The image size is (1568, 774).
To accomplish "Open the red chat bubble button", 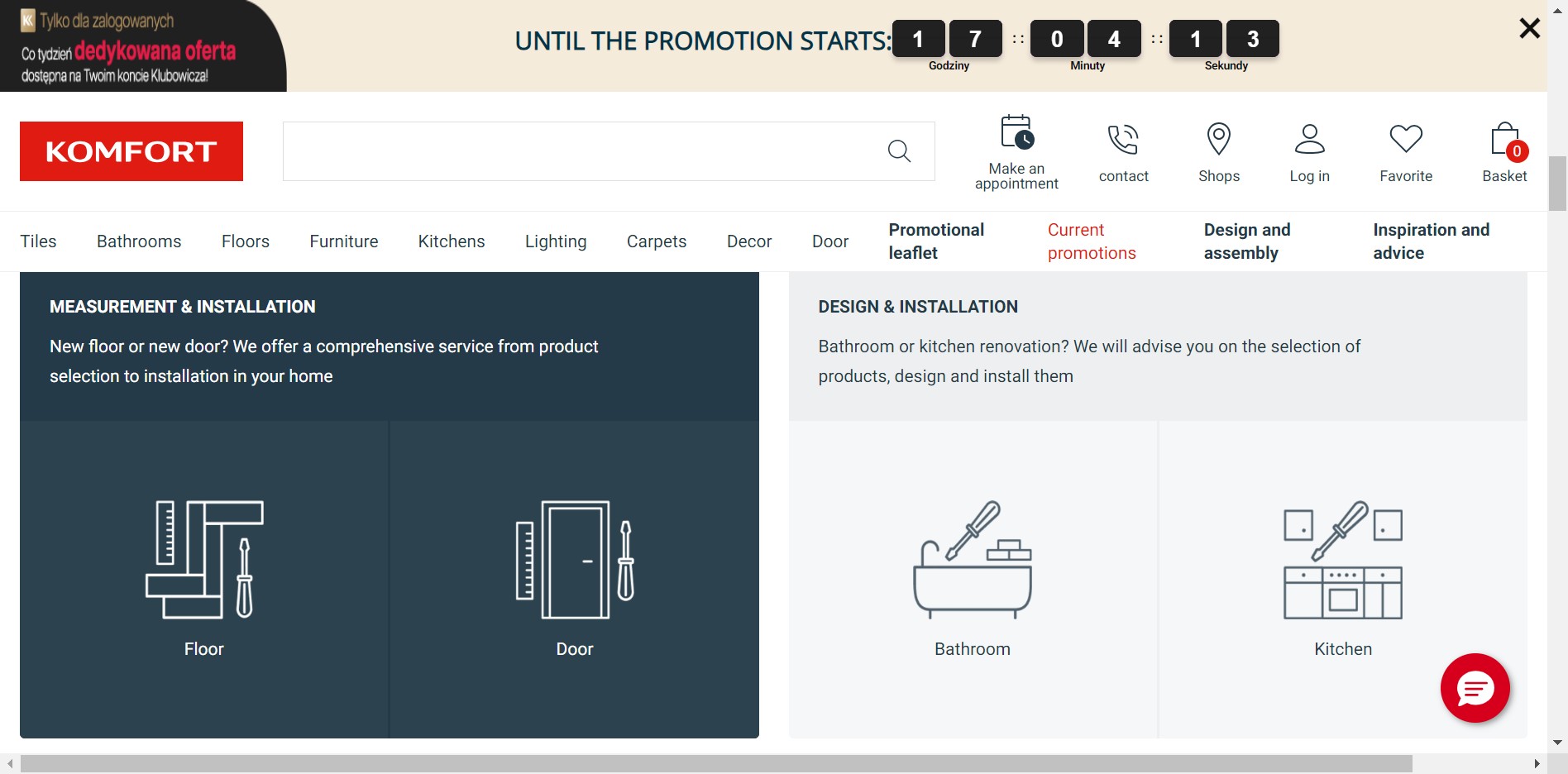I will pos(1475,688).
